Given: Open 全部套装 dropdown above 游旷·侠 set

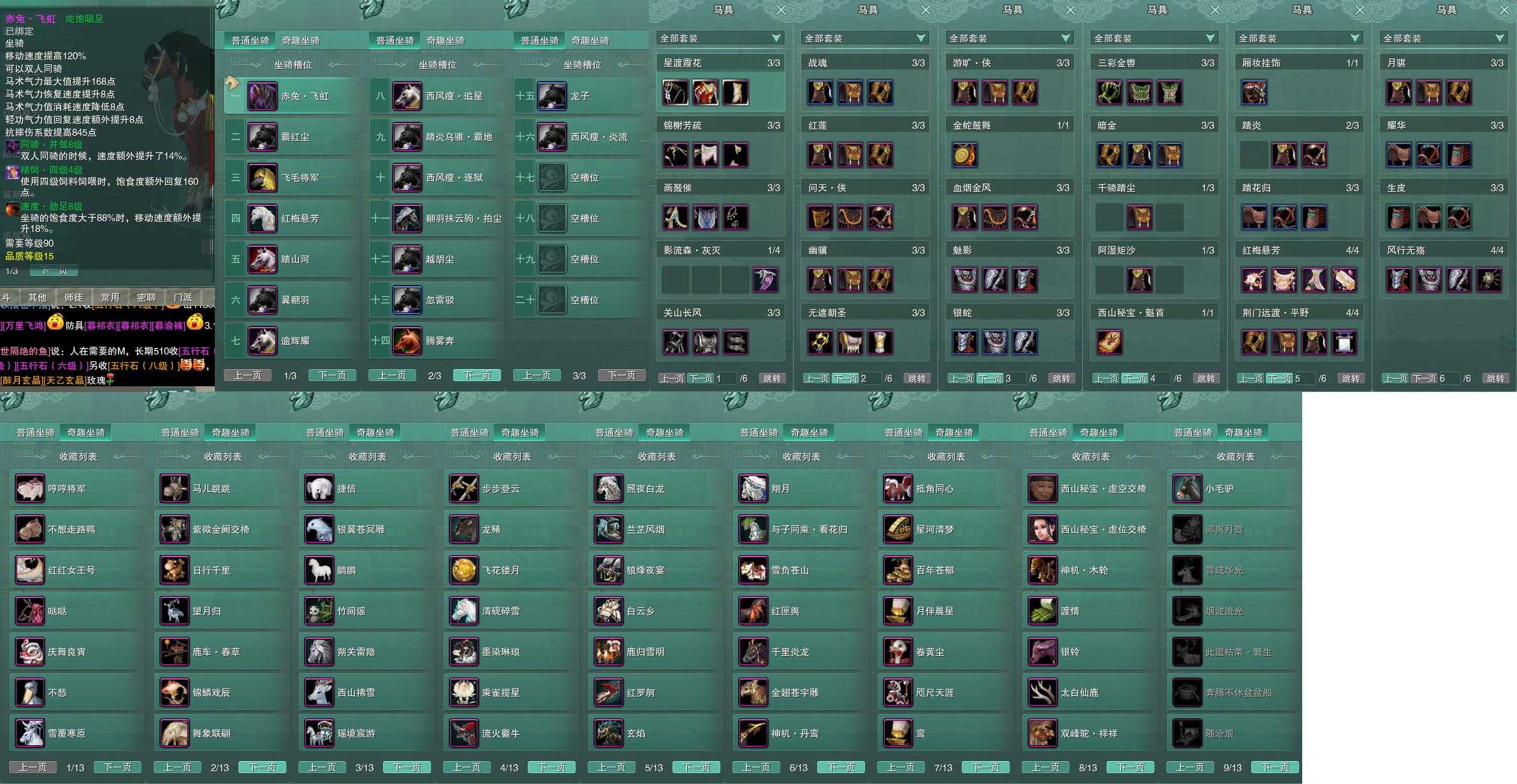Looking at the screenshot, I should pyautogui.click(x=1010, y=38).
